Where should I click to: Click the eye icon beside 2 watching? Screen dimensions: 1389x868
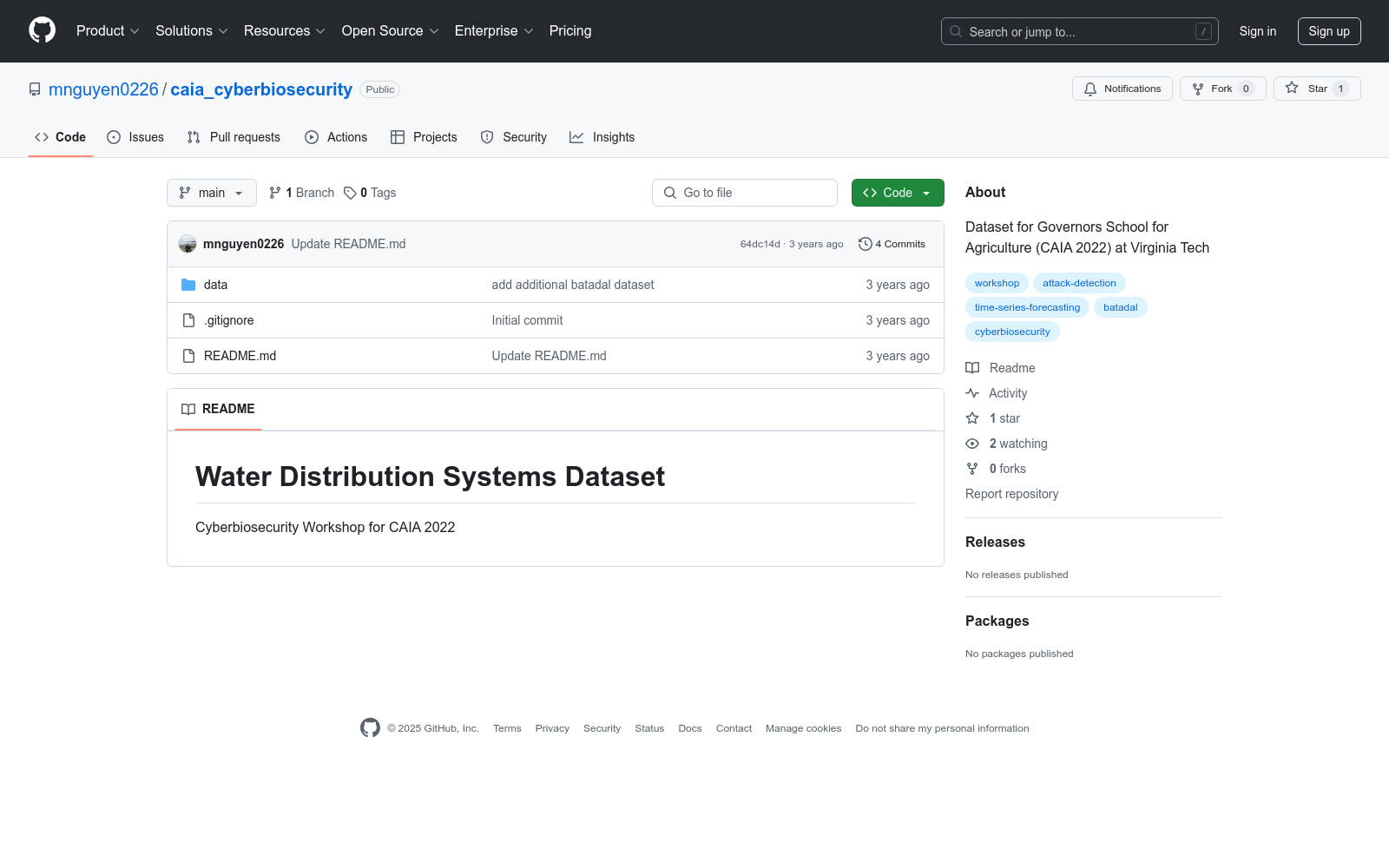pyautogui.click(x=972, y=444)
